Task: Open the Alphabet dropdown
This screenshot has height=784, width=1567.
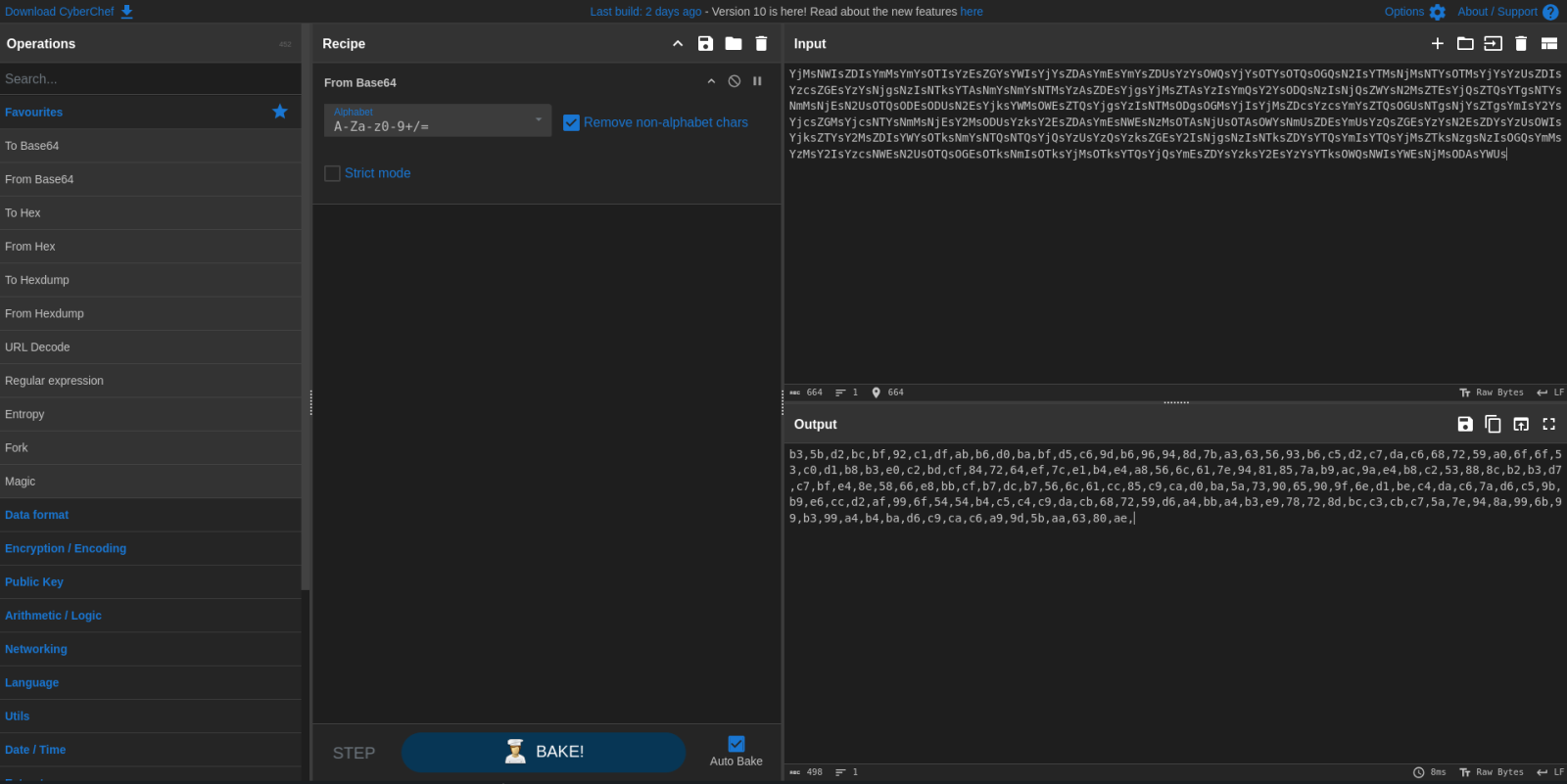Action: click(438, 120)
